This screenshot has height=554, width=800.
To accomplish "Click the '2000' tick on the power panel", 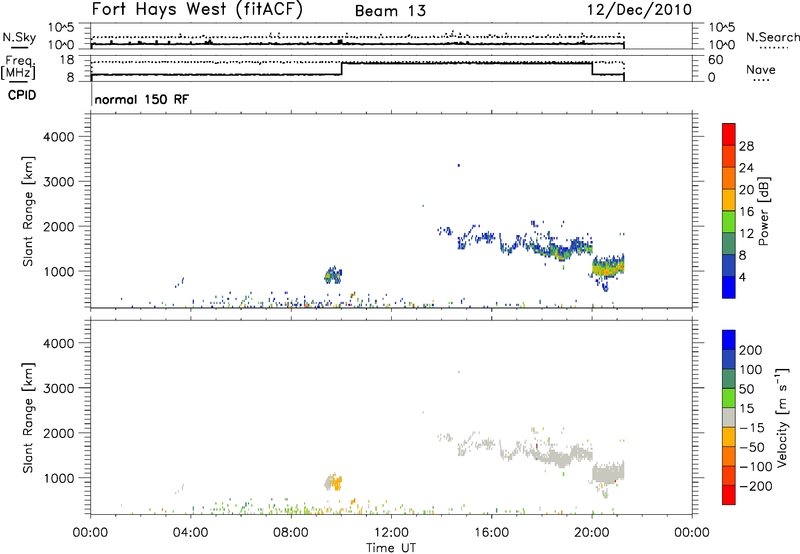I will 59,226.
